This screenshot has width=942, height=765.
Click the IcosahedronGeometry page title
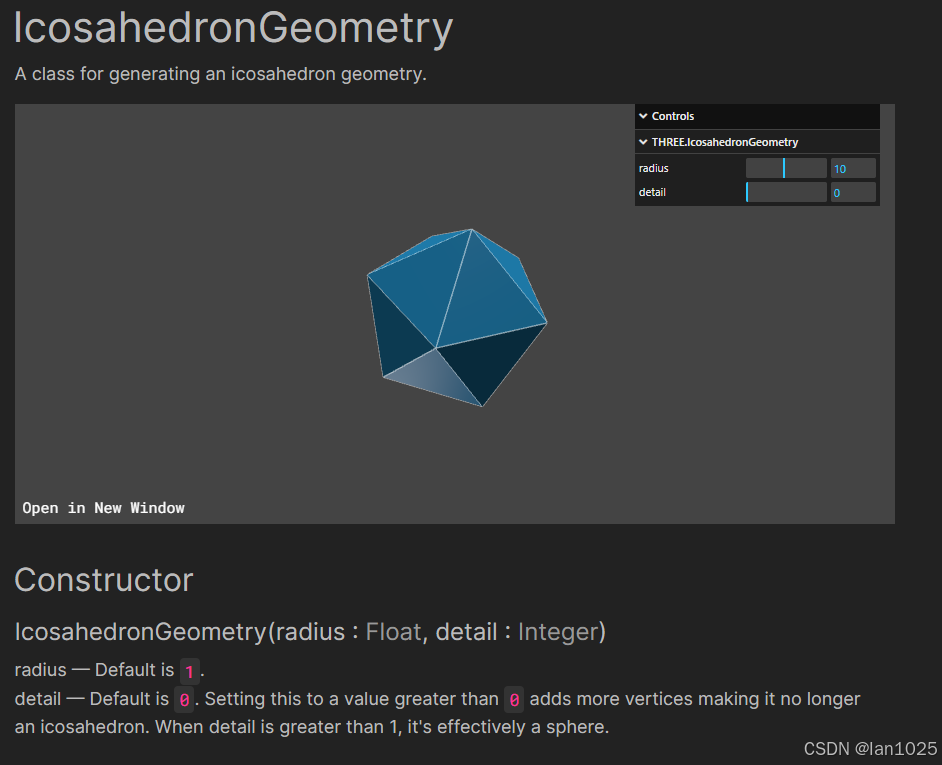pyautogui.click(x=233, y=29)
